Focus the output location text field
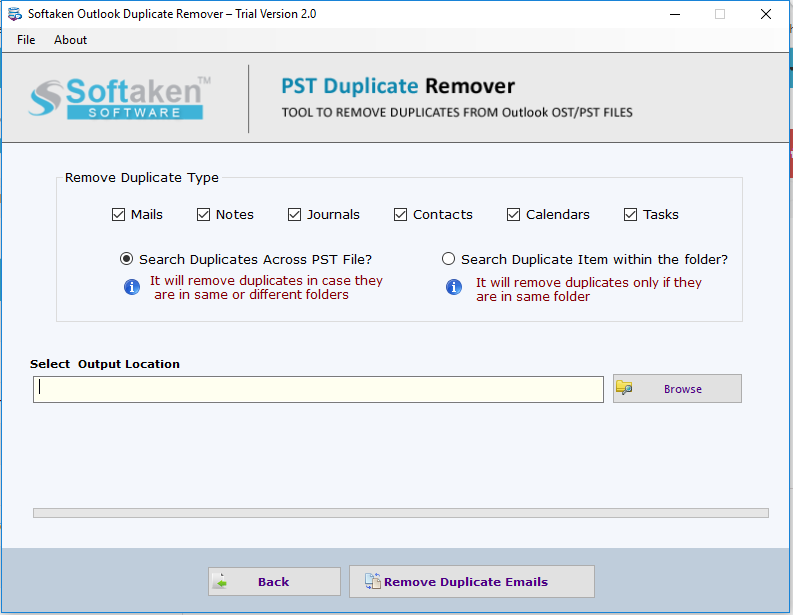793x615 pixels. [x=318, y=389]
